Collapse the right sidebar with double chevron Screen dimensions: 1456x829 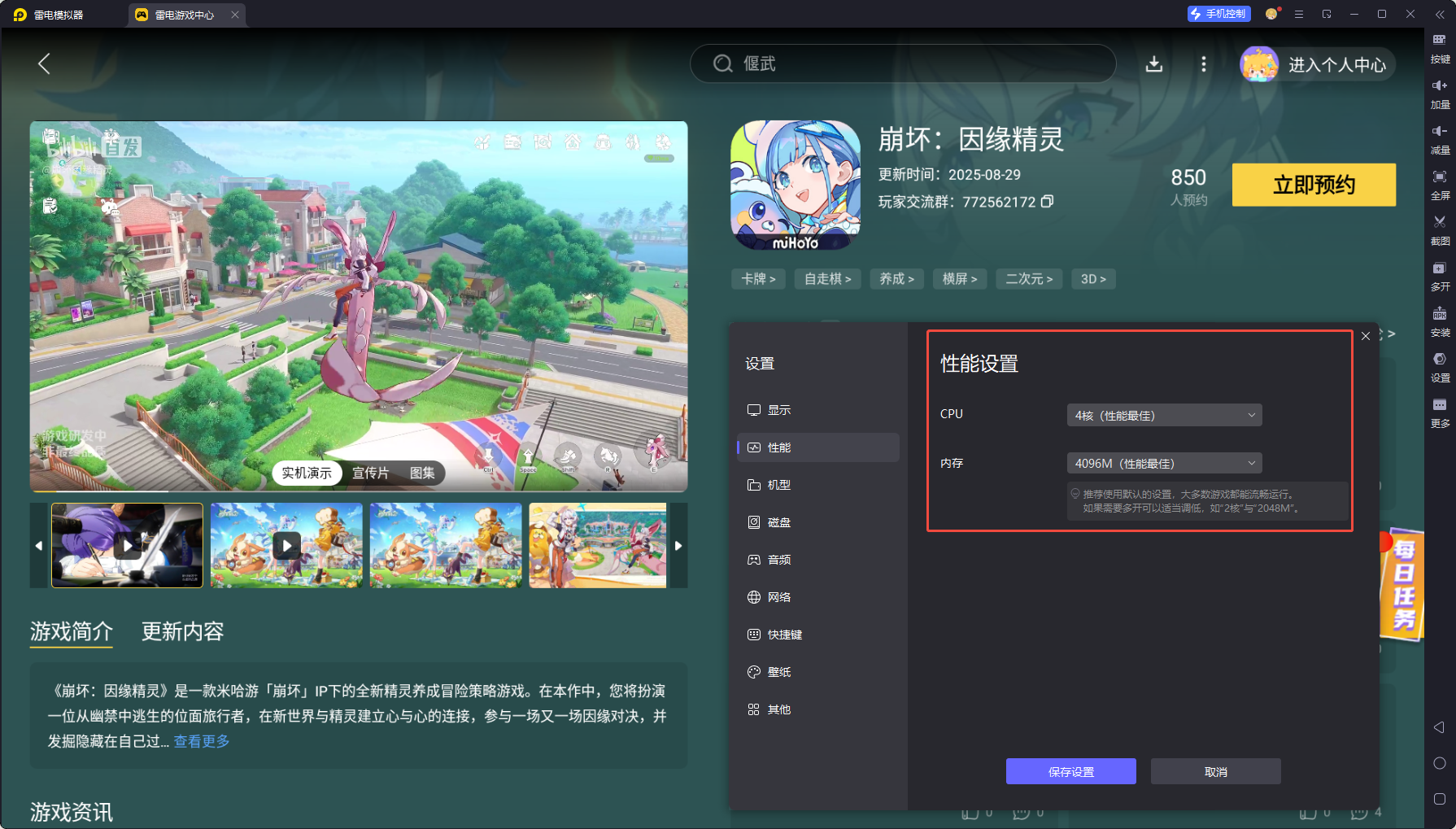pyautogui.click(x=1439, y=15)
